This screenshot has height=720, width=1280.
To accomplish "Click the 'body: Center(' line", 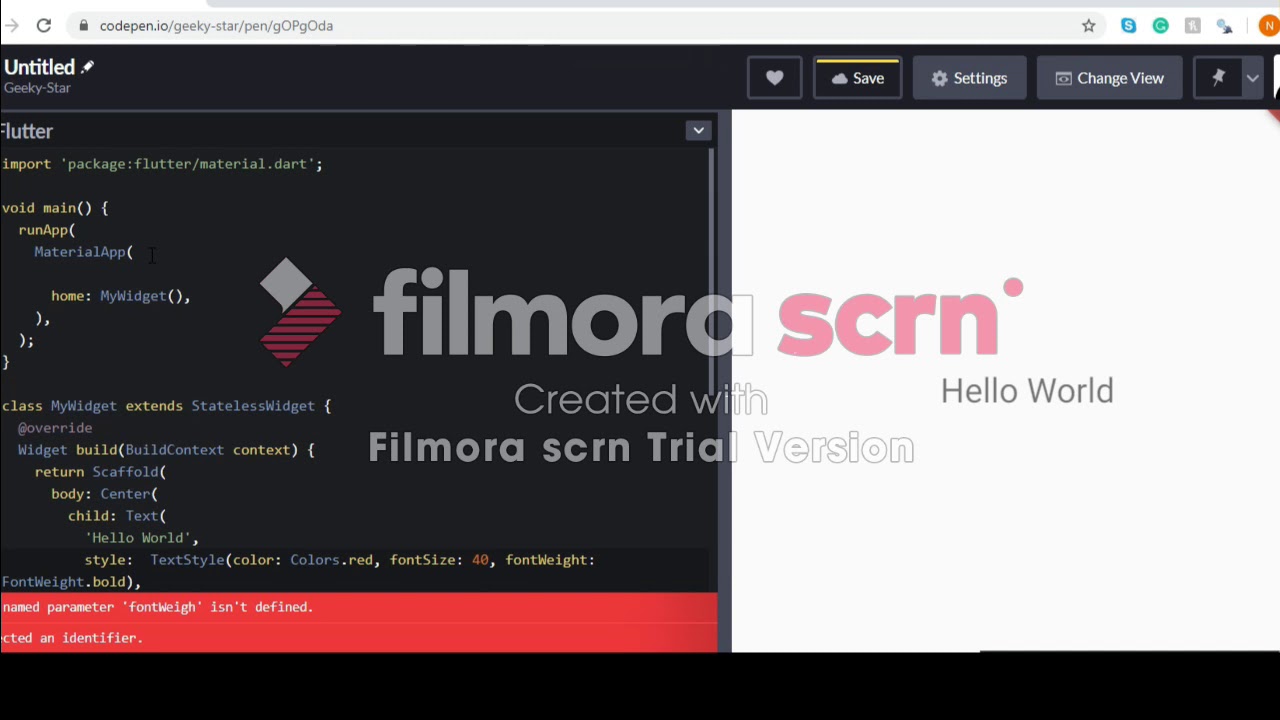I will click(x=104, y=494).
